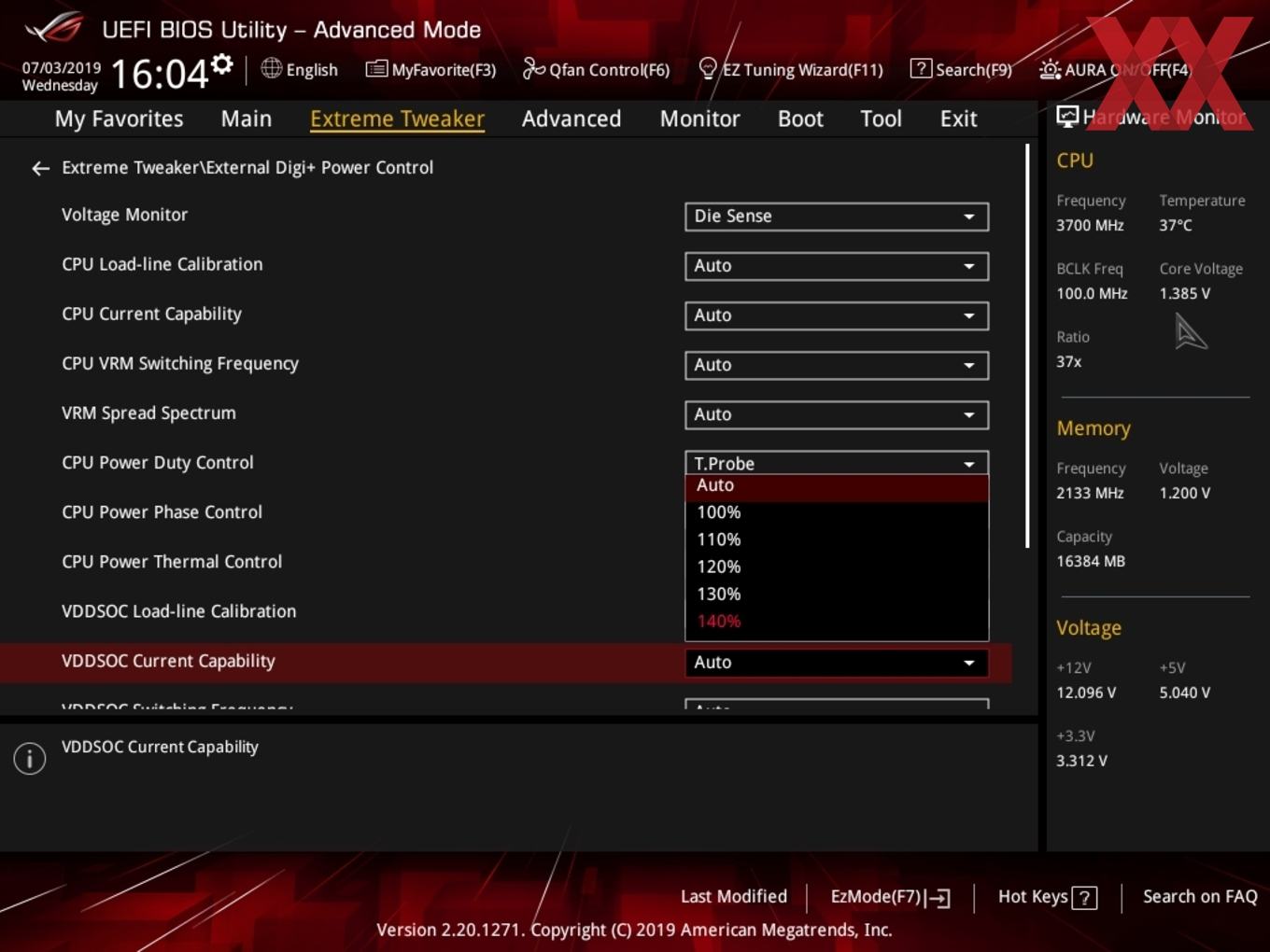Screen dimensions: 1270x952
Task: Click the Memory Frequency 2133 MHz value
Action: (x=1090, y=493)
